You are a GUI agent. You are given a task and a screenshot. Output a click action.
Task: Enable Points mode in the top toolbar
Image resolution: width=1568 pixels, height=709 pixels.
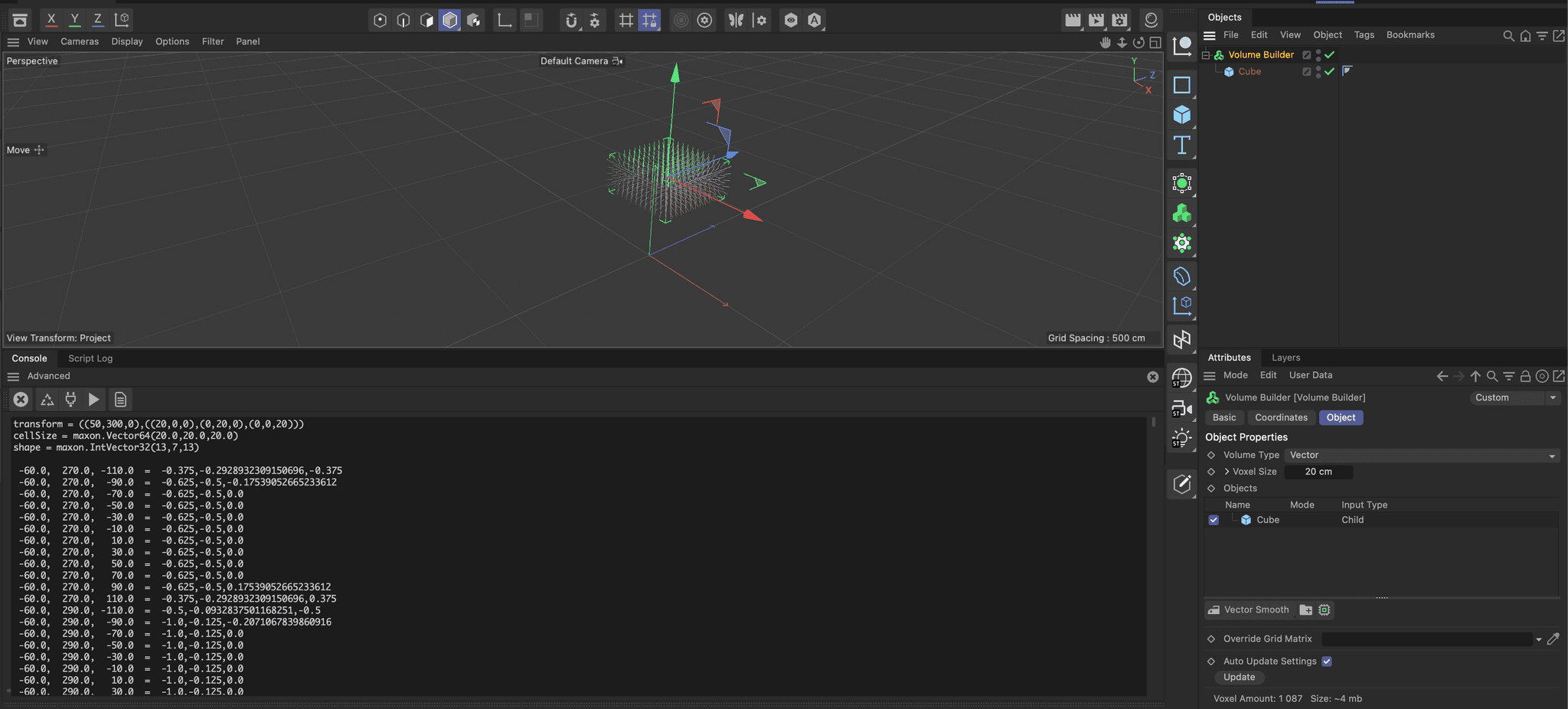380,21
